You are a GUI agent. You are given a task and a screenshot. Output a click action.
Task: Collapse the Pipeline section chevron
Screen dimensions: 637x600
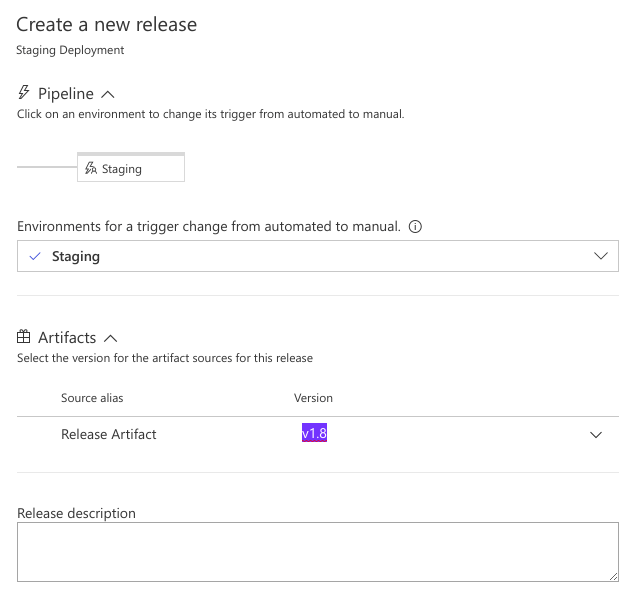[x=109, y=94]
